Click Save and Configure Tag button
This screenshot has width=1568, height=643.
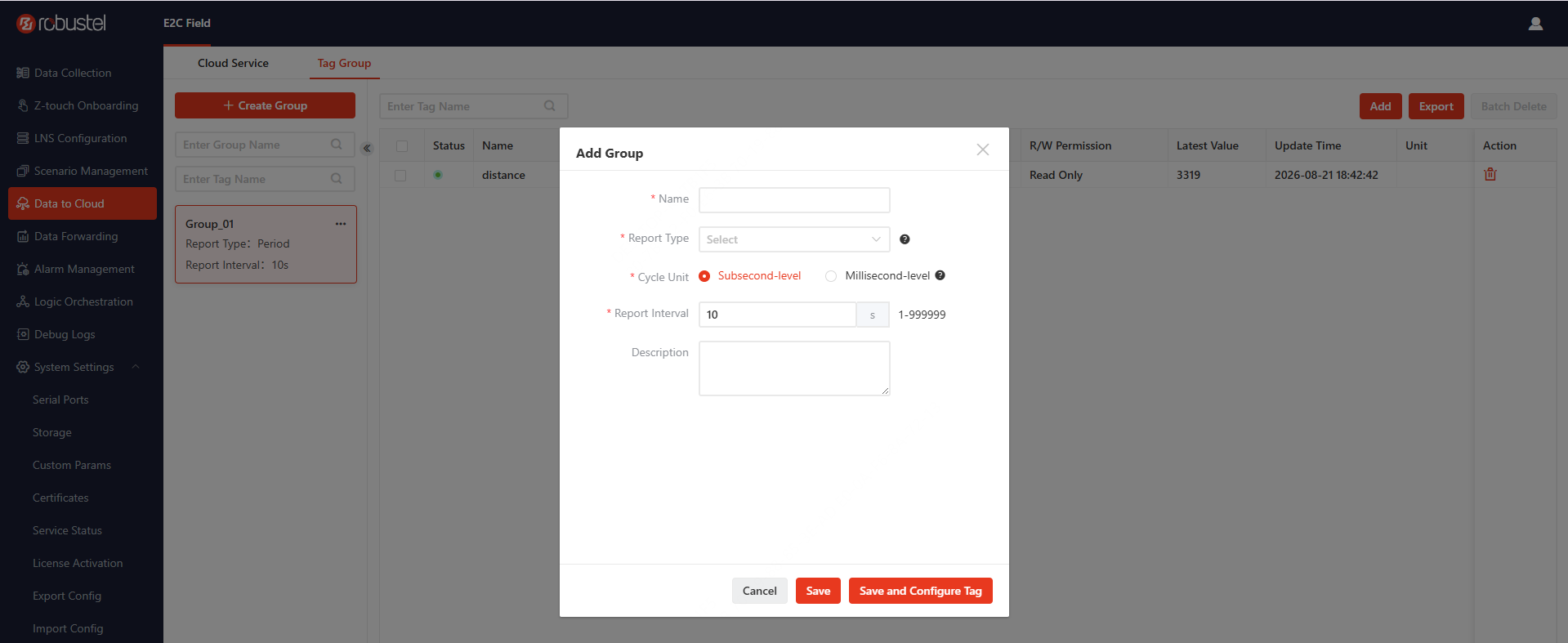point(921,591)
